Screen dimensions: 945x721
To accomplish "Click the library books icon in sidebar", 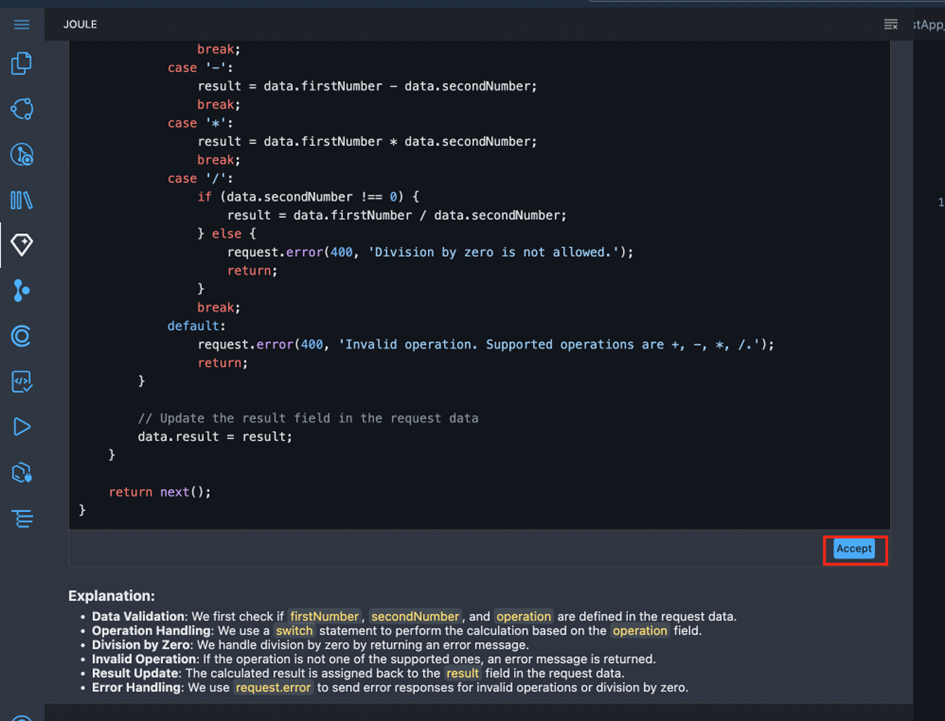I will coord(21,200).
